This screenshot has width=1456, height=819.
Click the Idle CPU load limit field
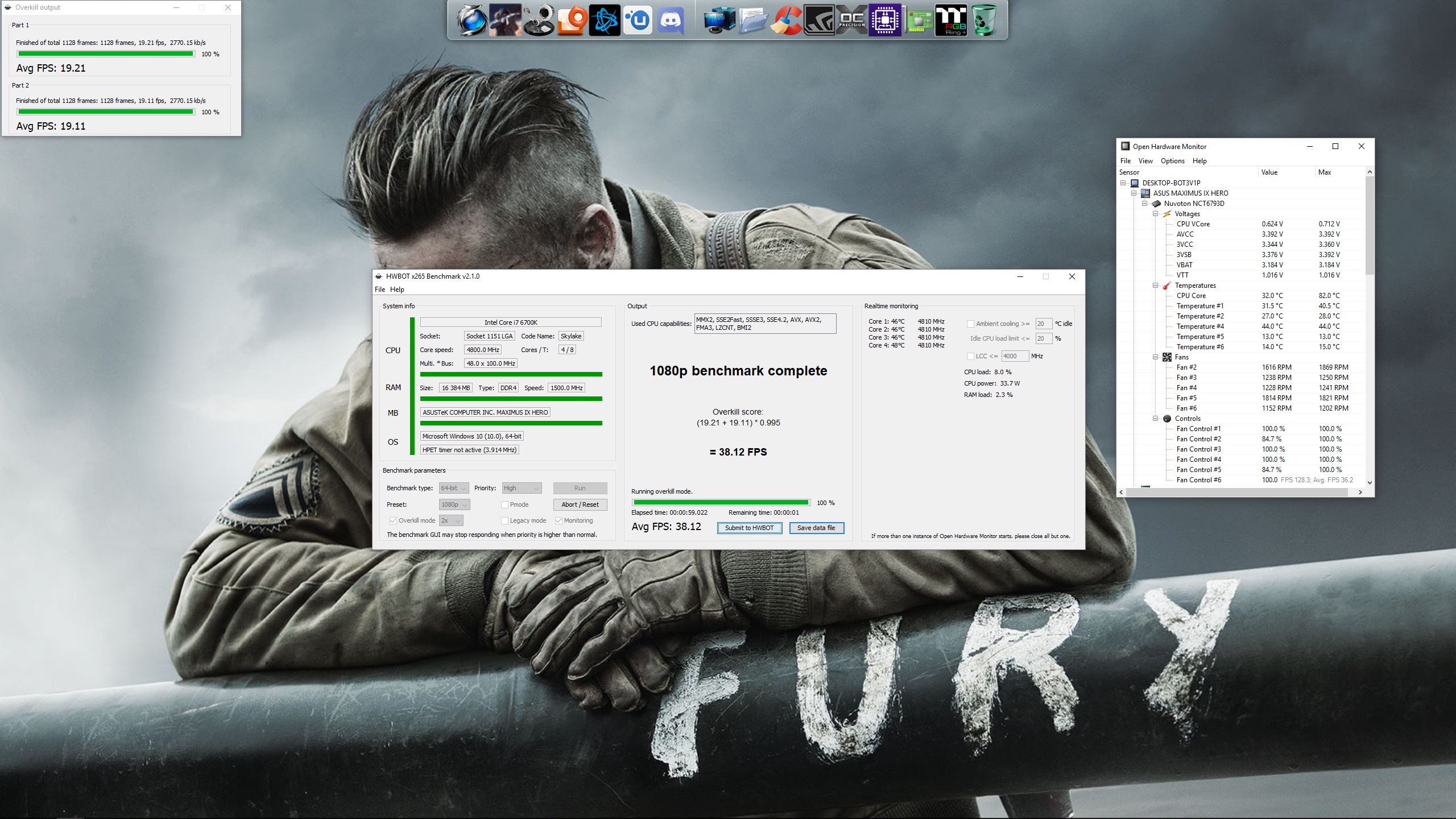(1044, 338)
